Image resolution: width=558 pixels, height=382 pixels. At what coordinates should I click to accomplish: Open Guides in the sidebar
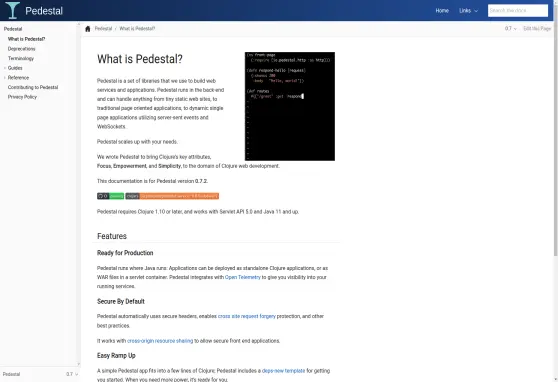coord(15,68)
